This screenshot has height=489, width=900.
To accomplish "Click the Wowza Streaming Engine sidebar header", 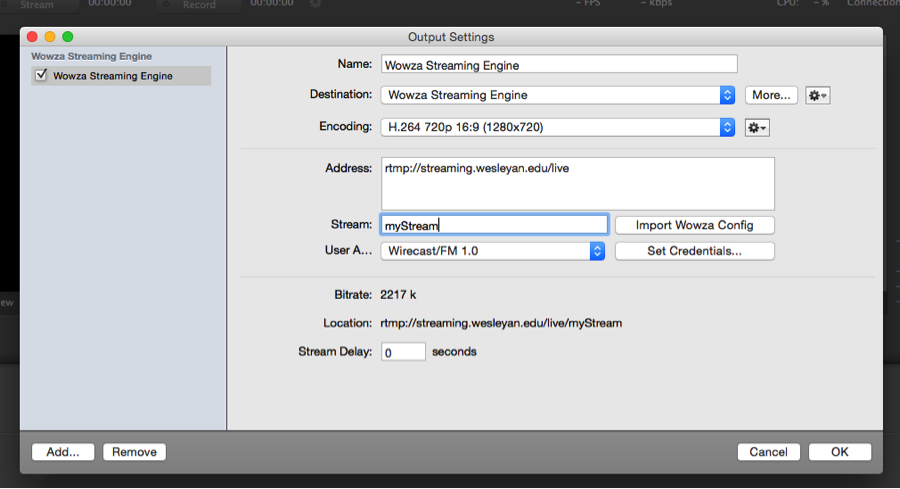I will pos(91,56).
